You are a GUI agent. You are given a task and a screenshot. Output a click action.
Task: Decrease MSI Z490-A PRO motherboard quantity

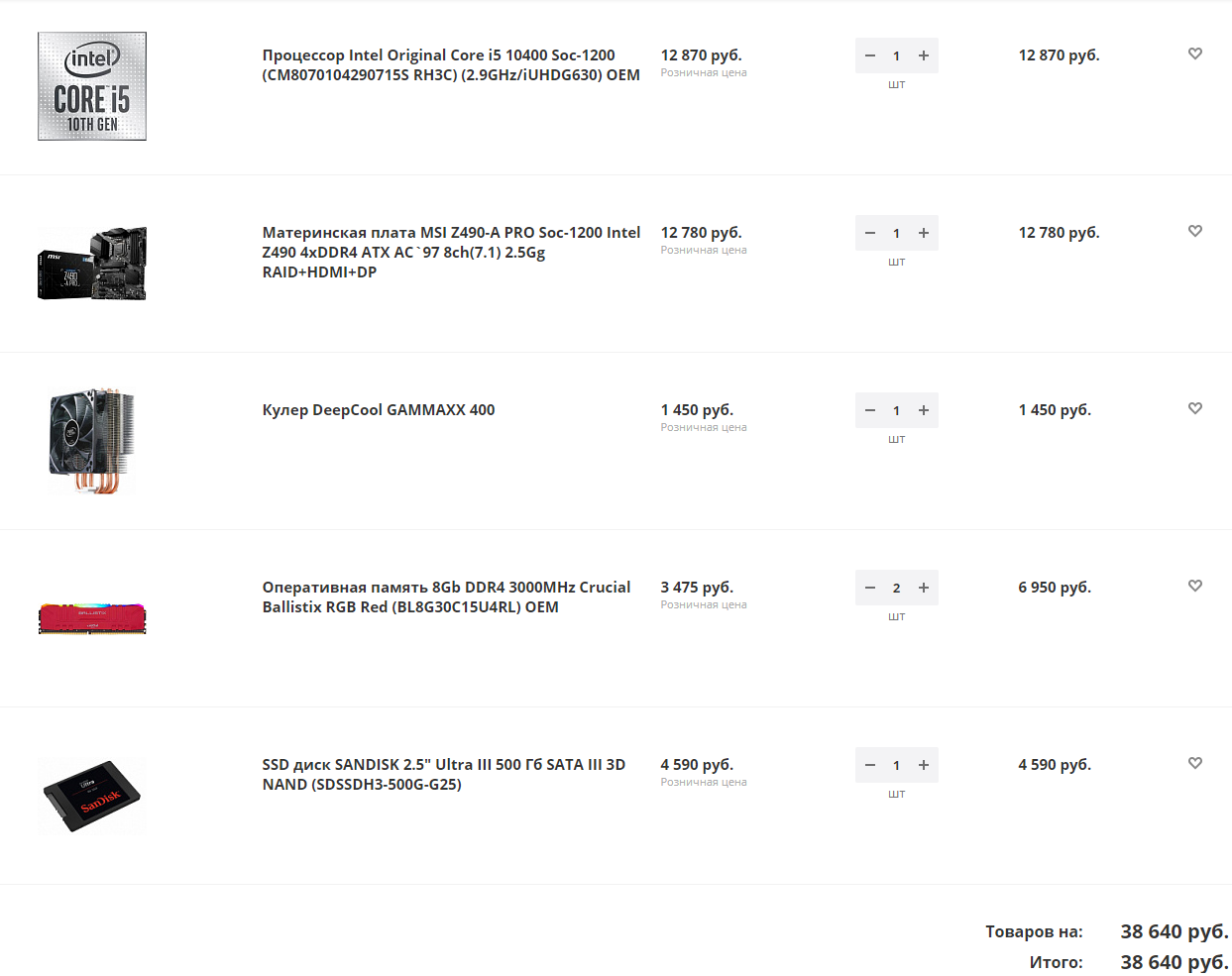pos(870,233)
